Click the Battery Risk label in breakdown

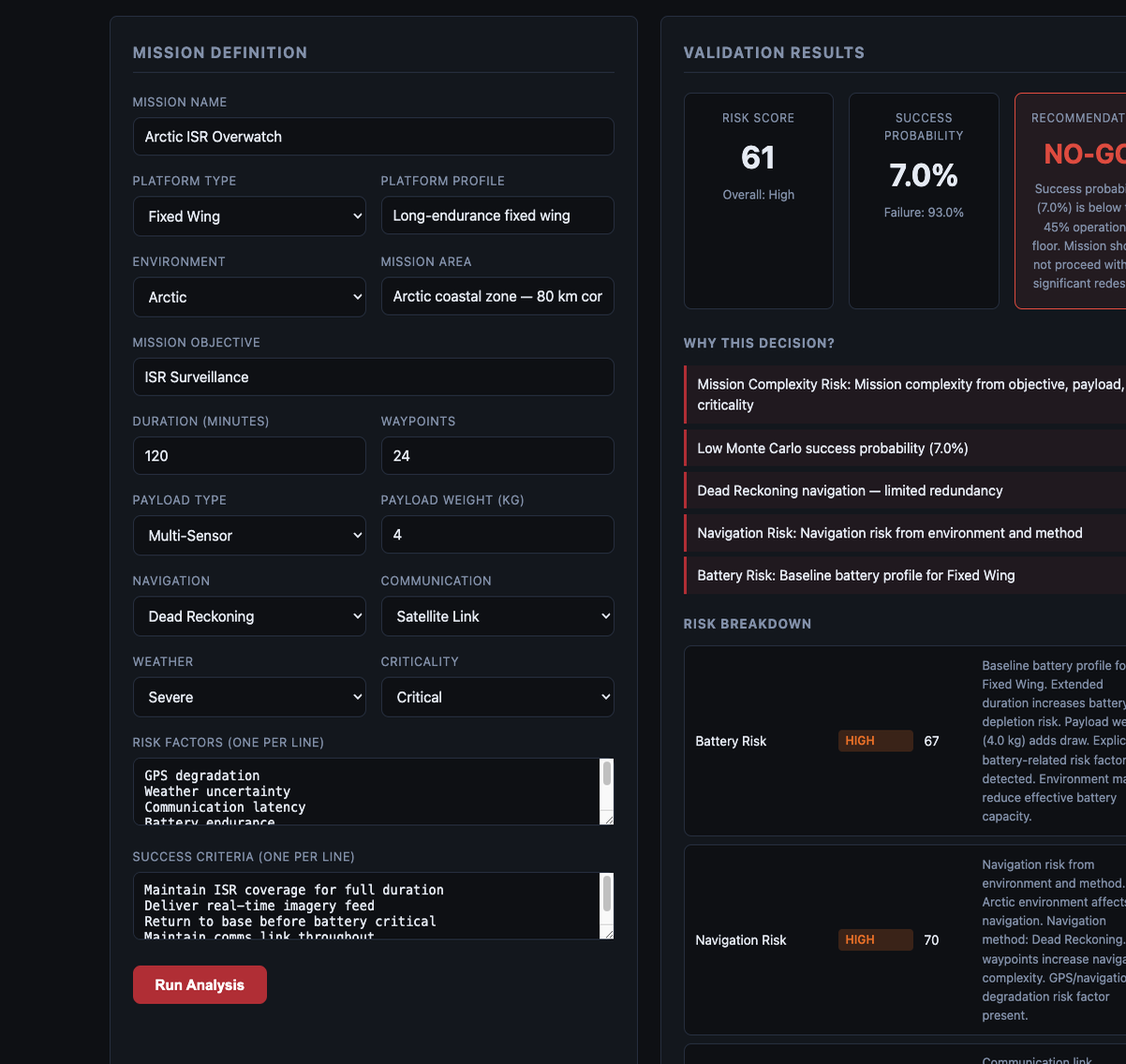(731, 741)
